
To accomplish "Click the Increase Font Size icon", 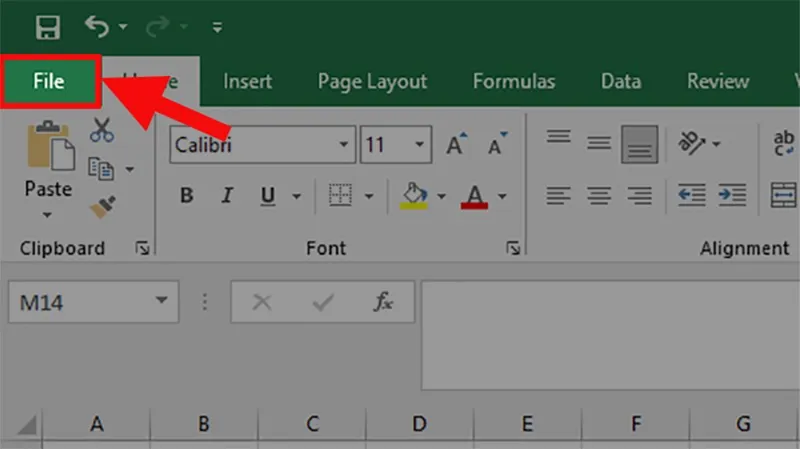I will click(457, 145).
